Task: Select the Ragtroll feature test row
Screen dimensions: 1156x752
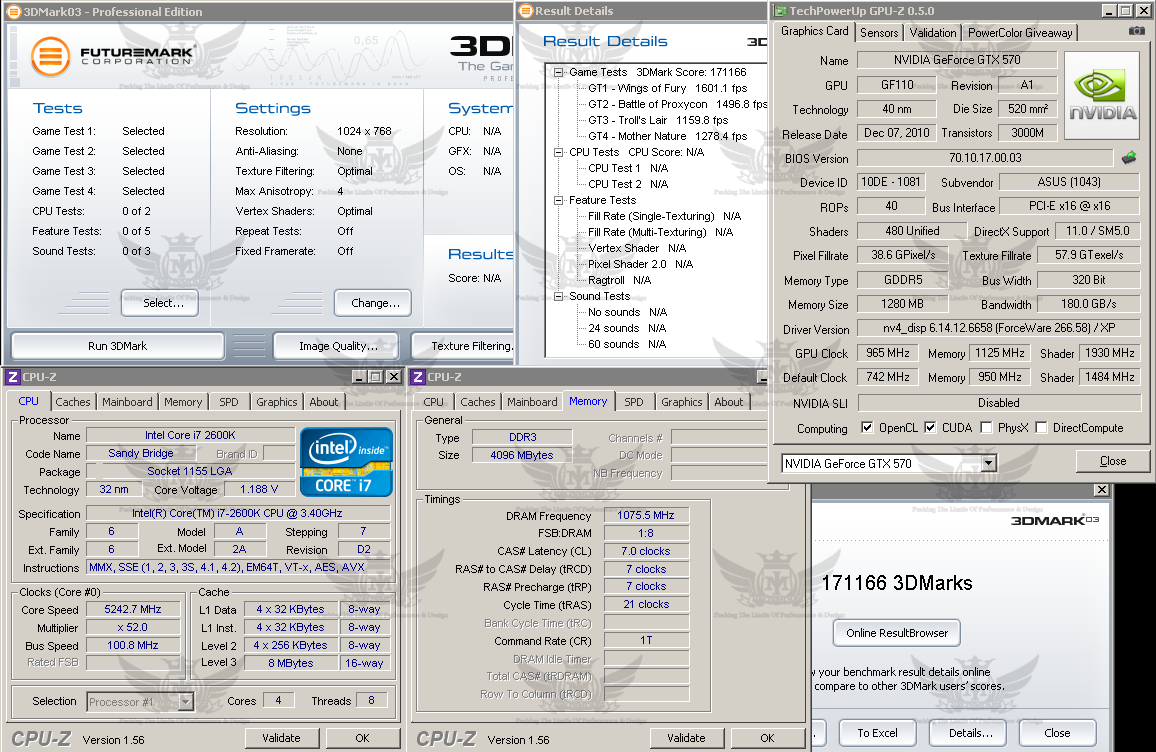Action: point(619,280)
